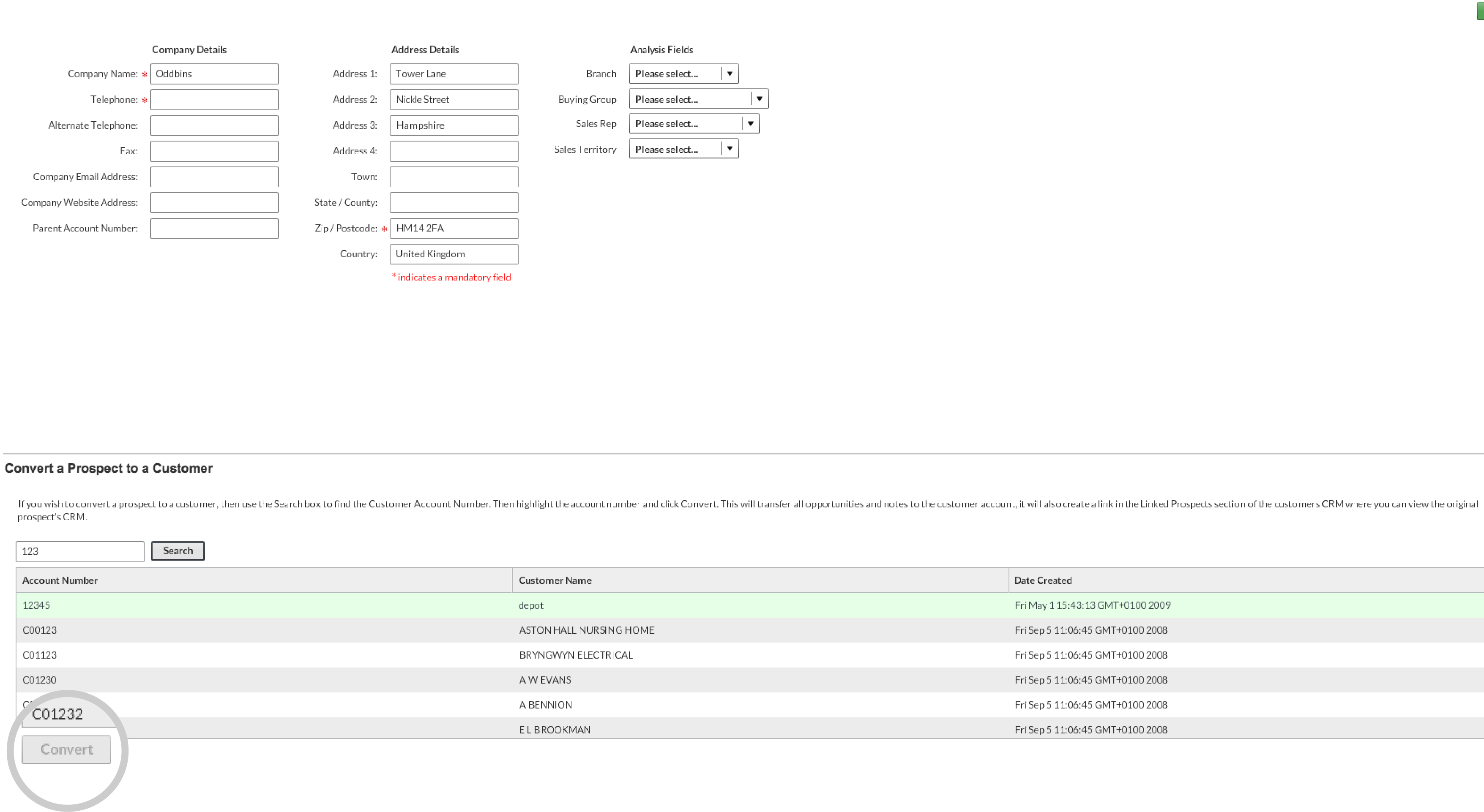1484x812 pixels.
Task: Click the Fax input field
Action: tap(214, 151)
